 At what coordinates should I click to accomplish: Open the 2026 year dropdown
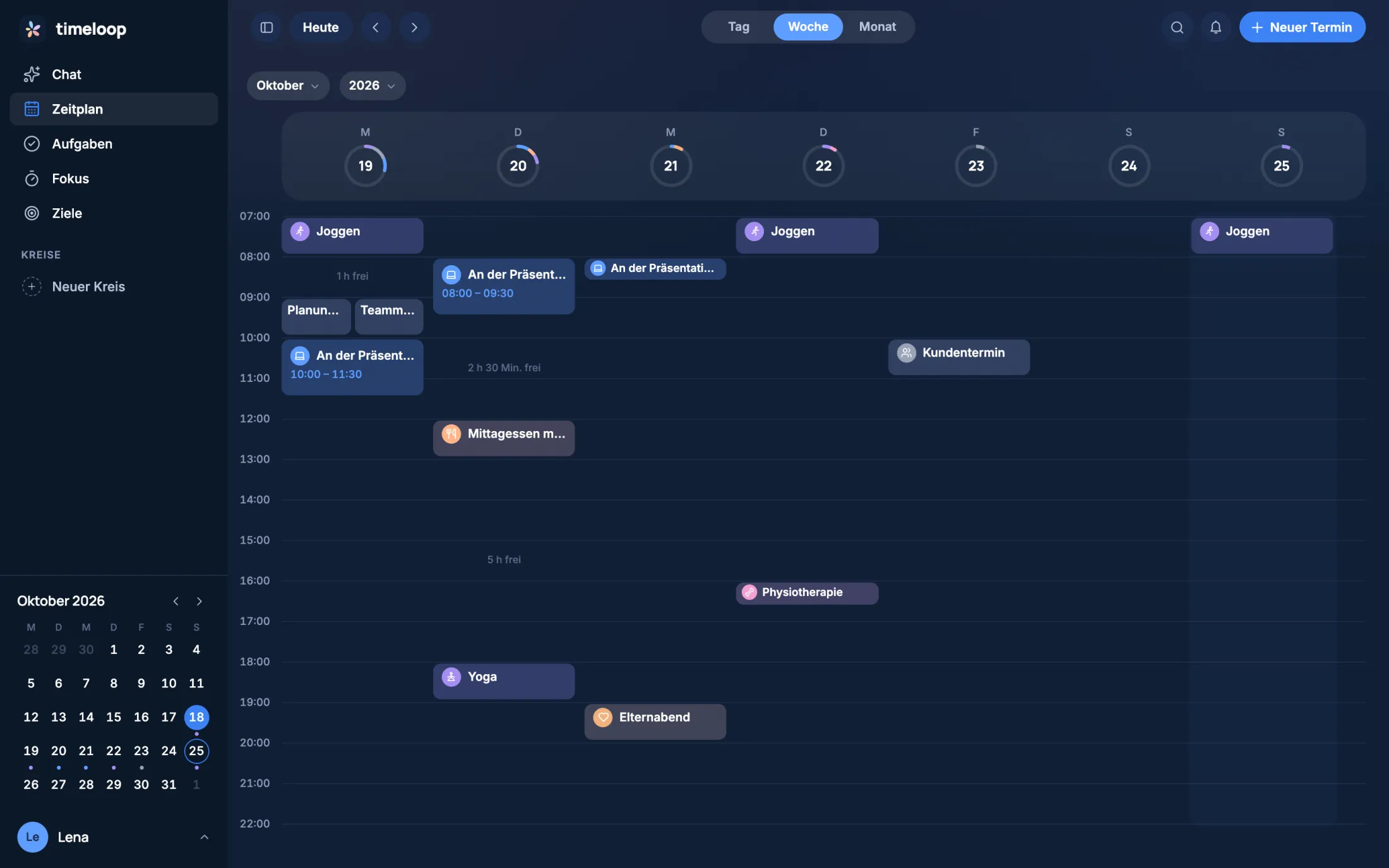(373, 85)
